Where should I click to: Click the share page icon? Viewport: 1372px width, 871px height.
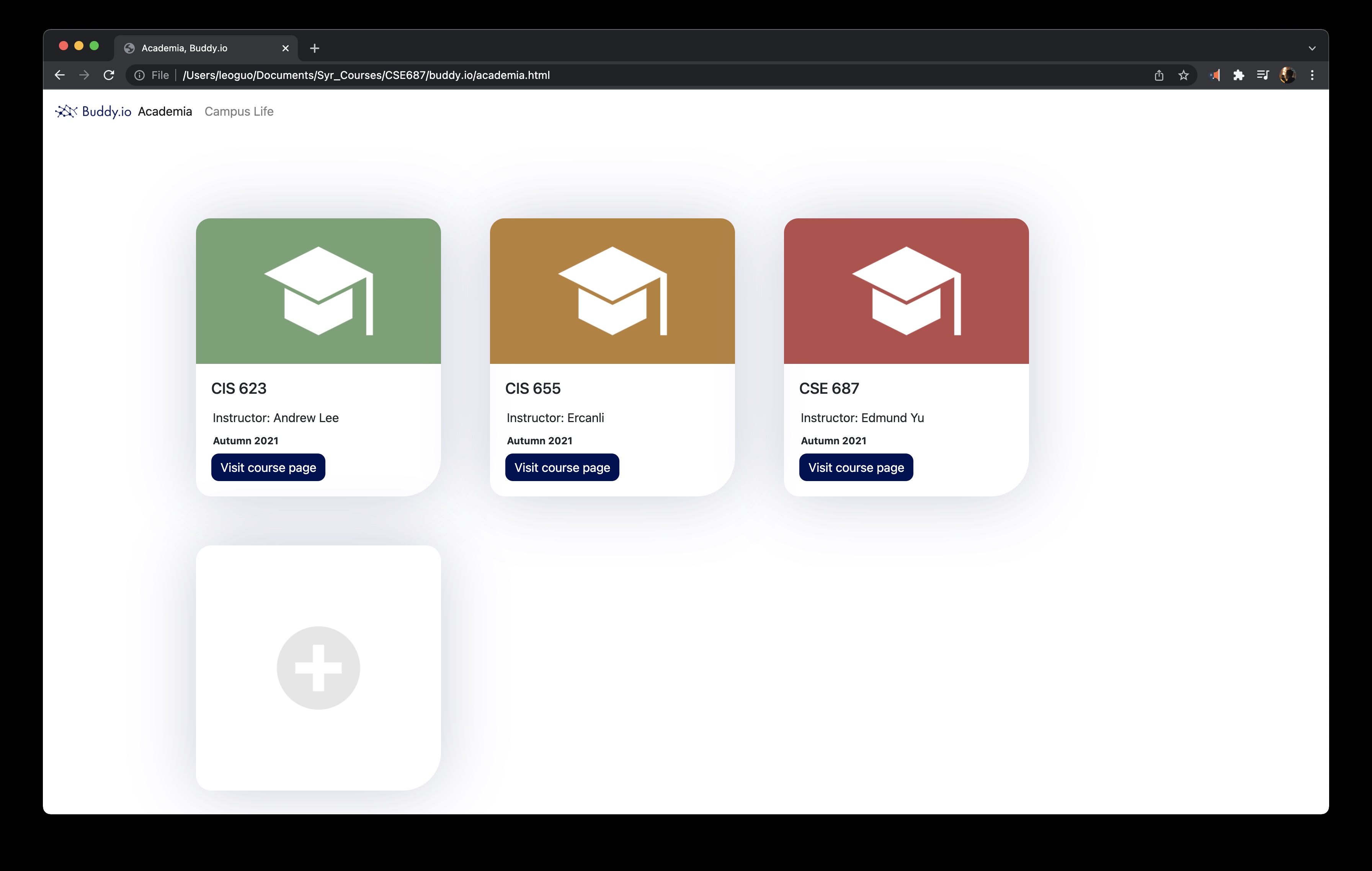(1159, 75)
